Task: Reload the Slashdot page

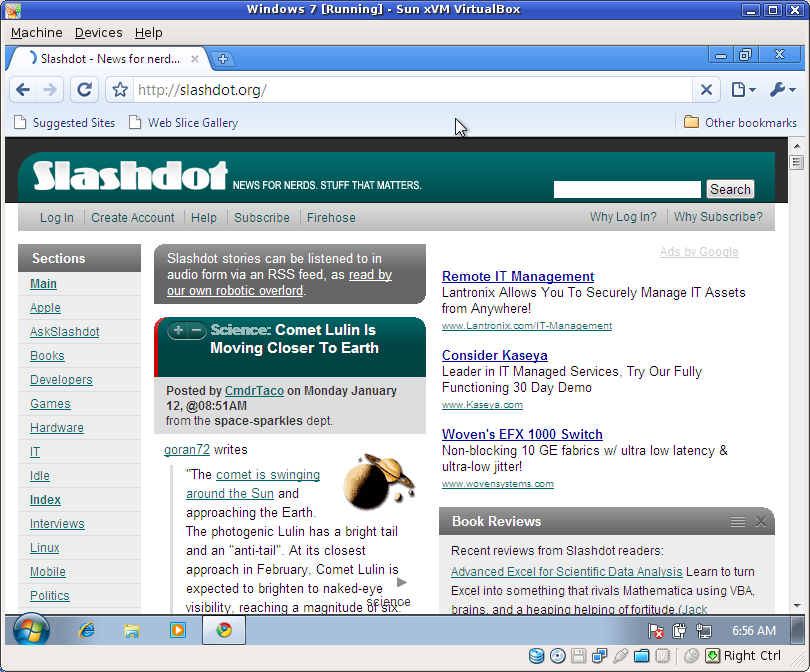Action: [85, 90]
